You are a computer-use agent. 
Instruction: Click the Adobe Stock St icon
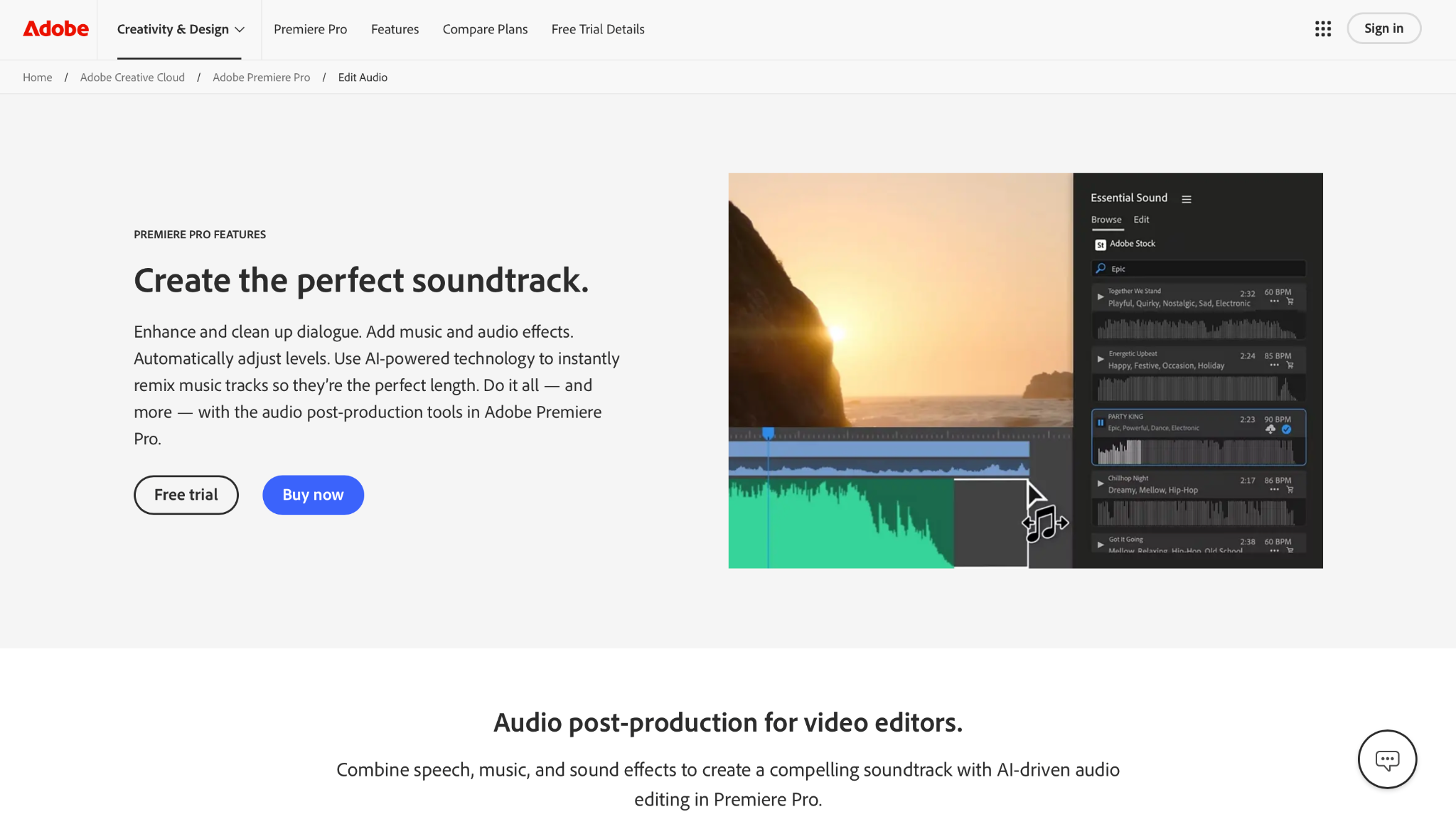(x=1101, y=245)
